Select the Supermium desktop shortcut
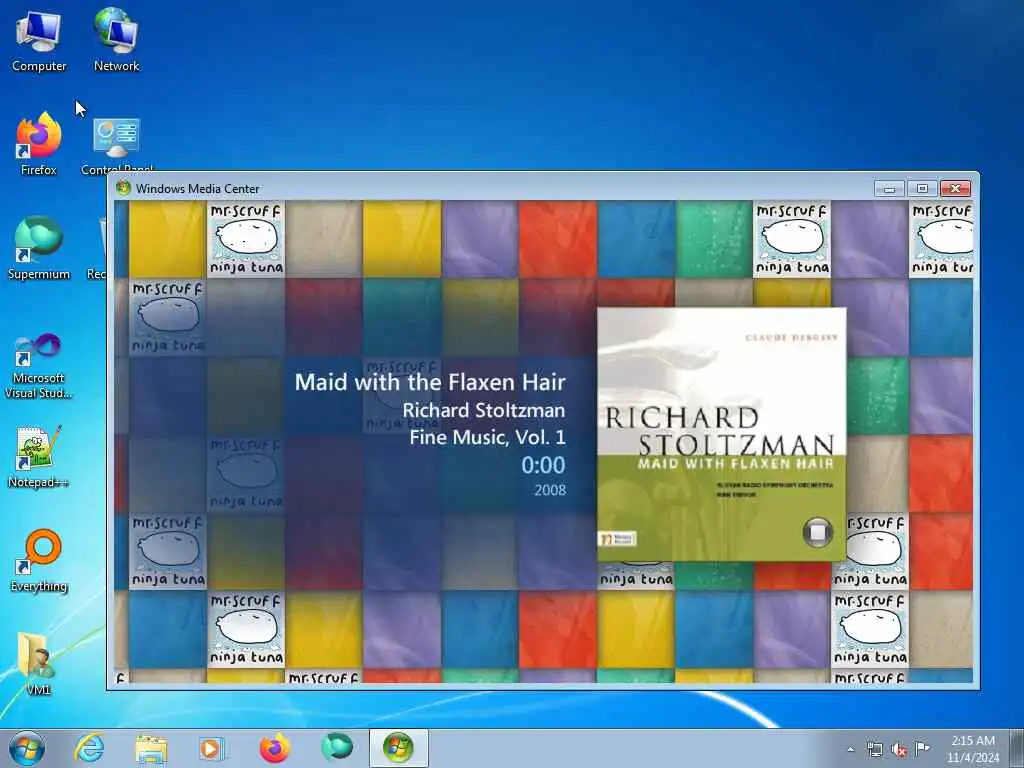Viewport: 1024px width, 768px height. 39,248
